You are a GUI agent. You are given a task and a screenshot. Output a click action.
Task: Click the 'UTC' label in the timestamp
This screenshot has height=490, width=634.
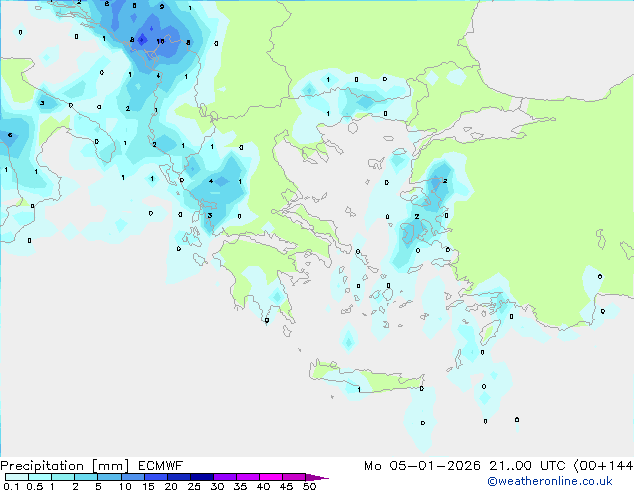(x=553, y=466)
